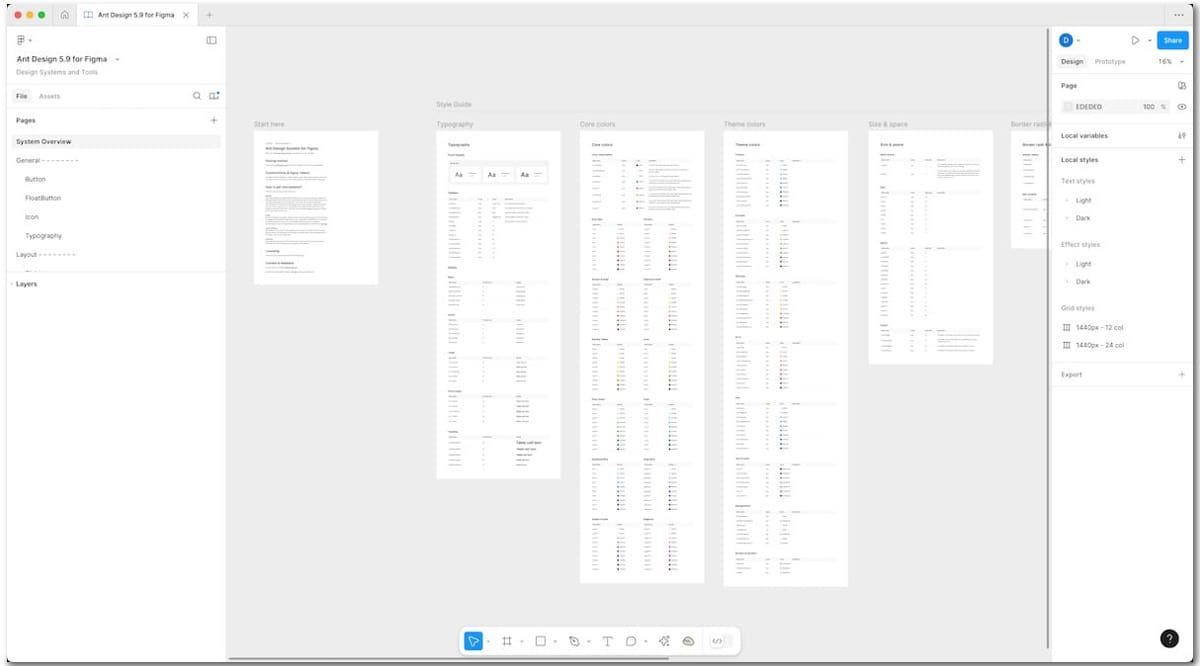Edit the background opacity 100 field
This screenshot has height=666, width=1200.
coord(1148,106)
